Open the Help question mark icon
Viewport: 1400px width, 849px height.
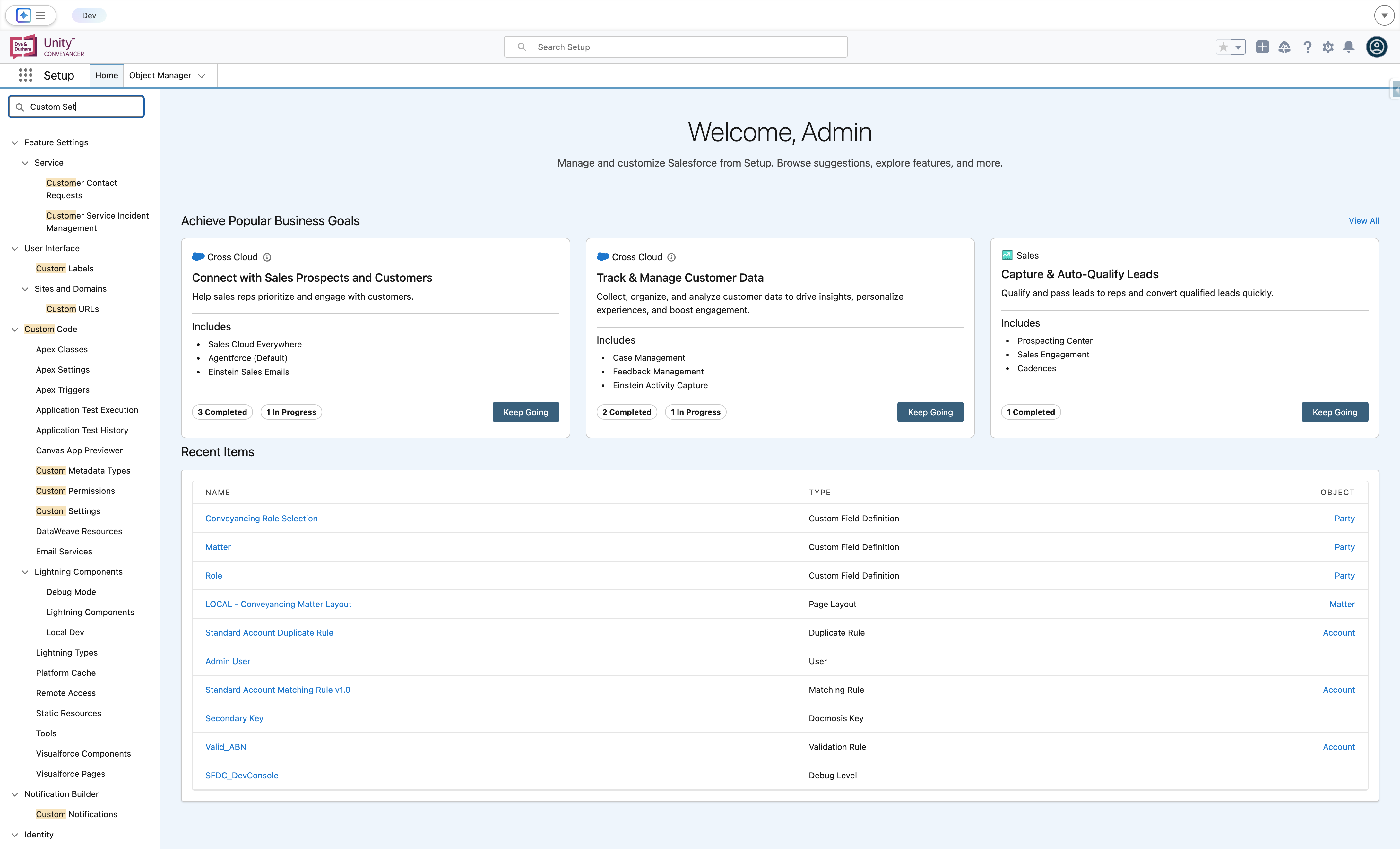(1307, 47)
